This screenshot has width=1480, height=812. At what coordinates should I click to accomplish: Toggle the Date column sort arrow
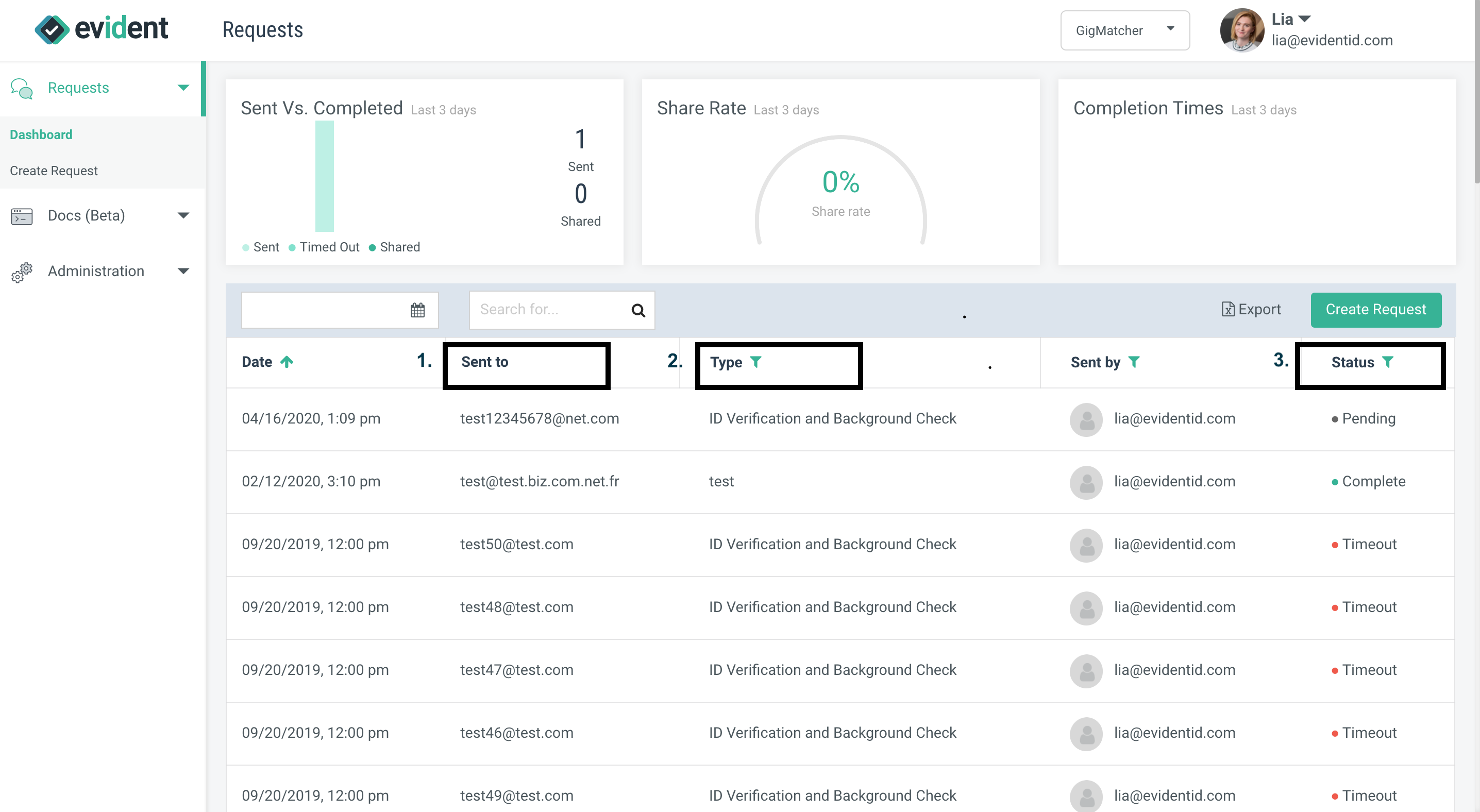[287, 362]
